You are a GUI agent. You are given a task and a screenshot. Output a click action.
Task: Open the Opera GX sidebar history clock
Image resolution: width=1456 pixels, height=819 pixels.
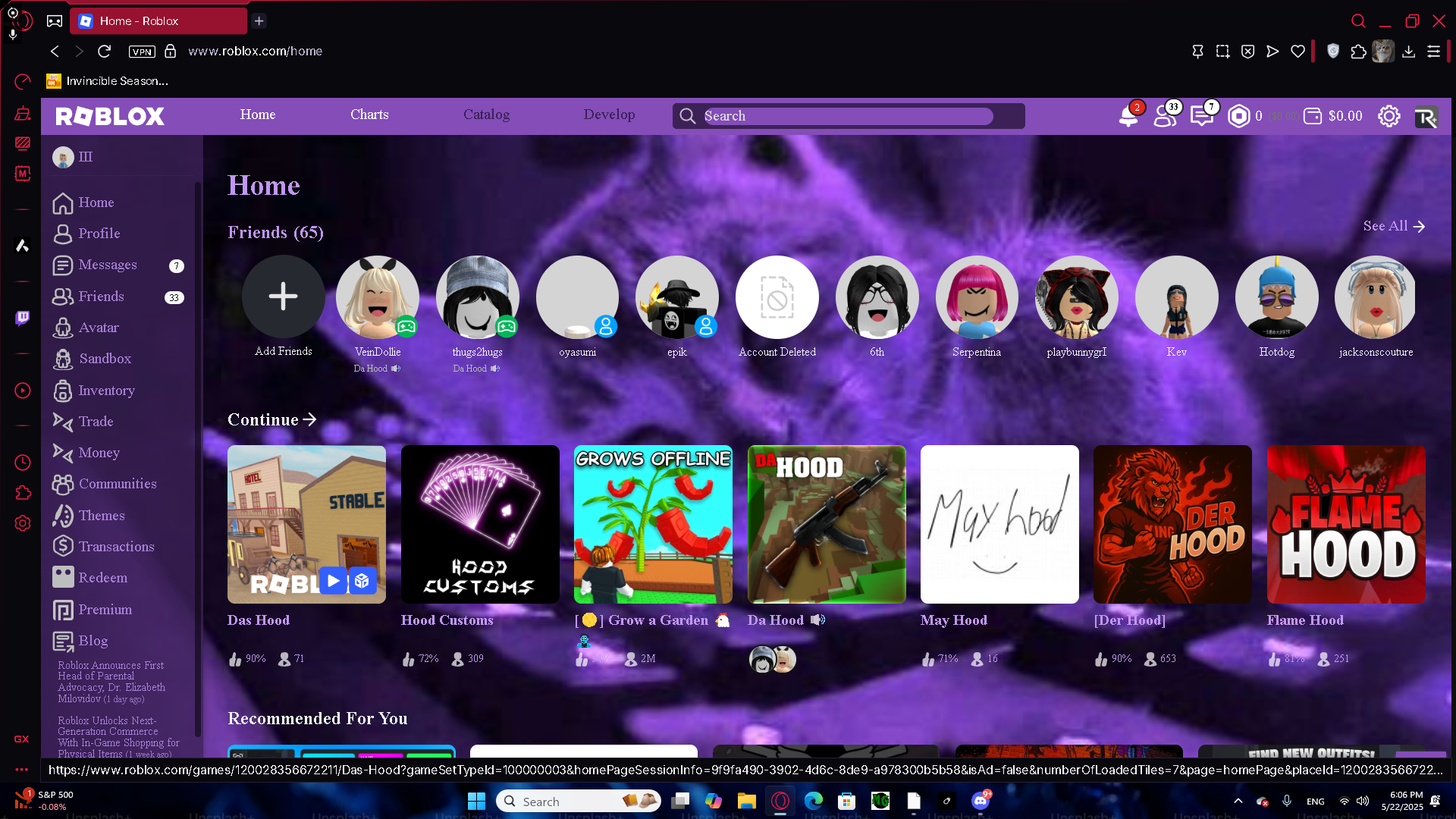23,463
